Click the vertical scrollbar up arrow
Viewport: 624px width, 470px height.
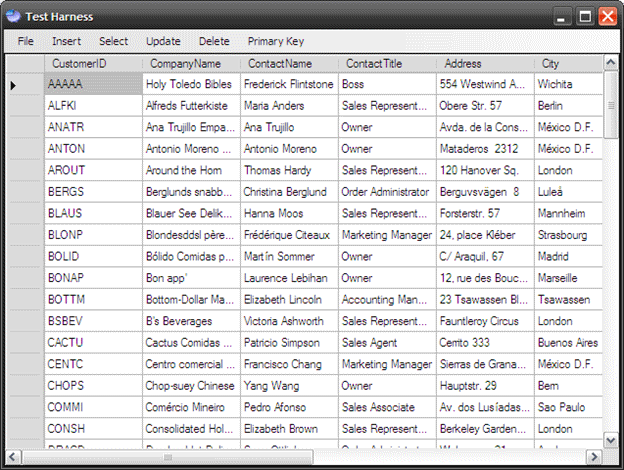pos(610,62)
